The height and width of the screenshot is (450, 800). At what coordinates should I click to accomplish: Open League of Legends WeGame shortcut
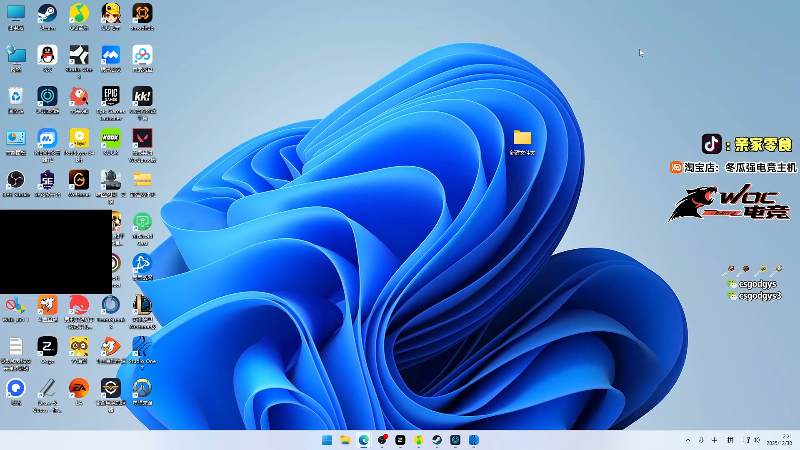click(142, 305)
